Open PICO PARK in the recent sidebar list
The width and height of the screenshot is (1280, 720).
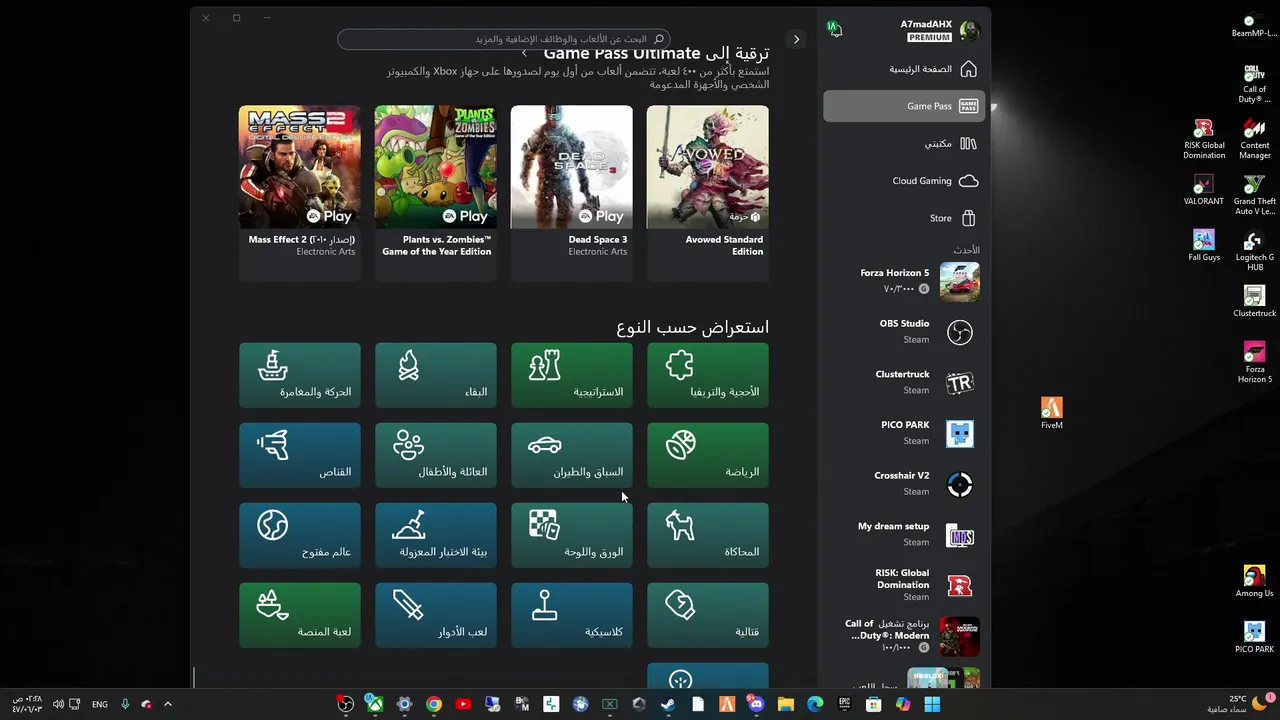click(x=904, y=433)
